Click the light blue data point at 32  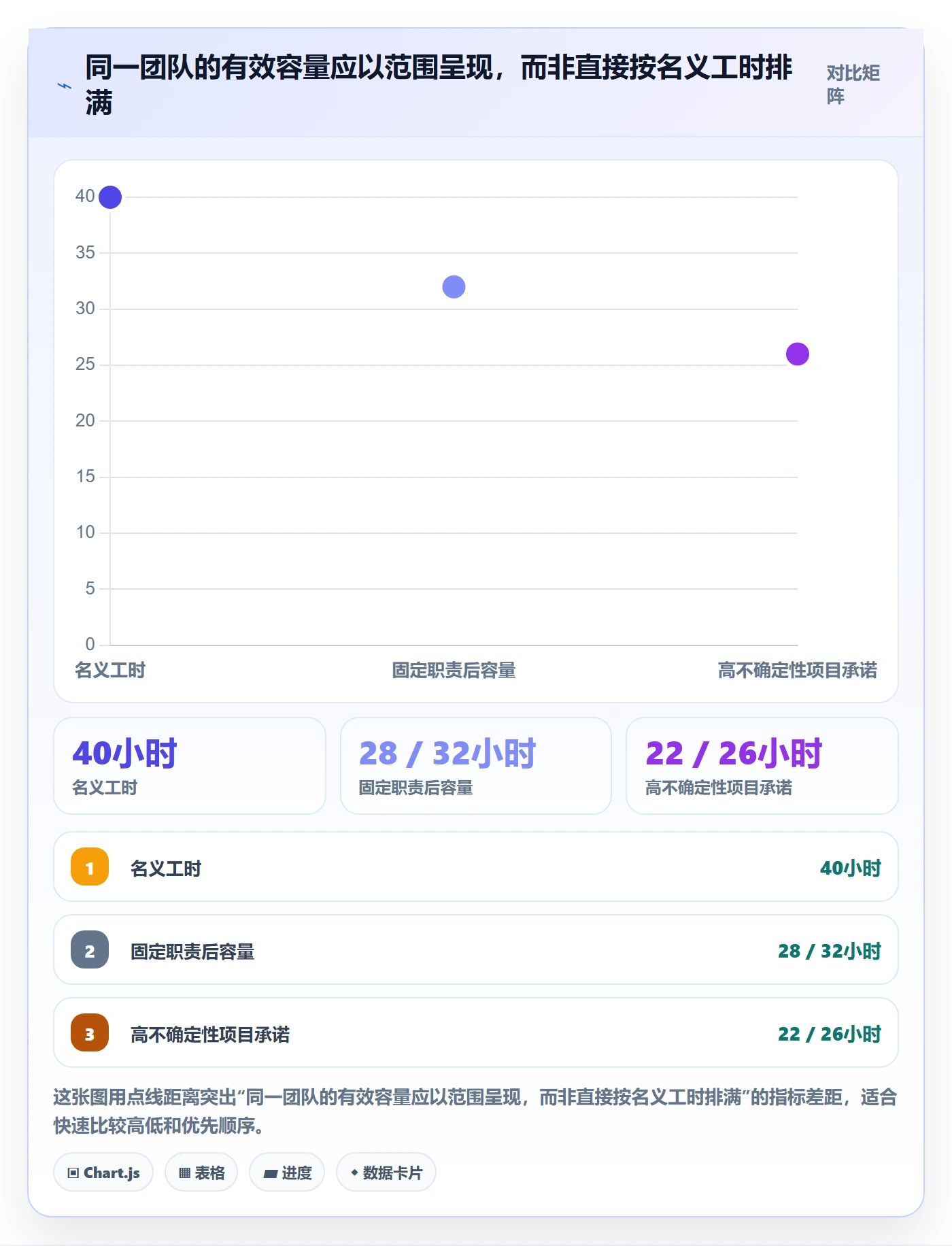pos(454,287)
